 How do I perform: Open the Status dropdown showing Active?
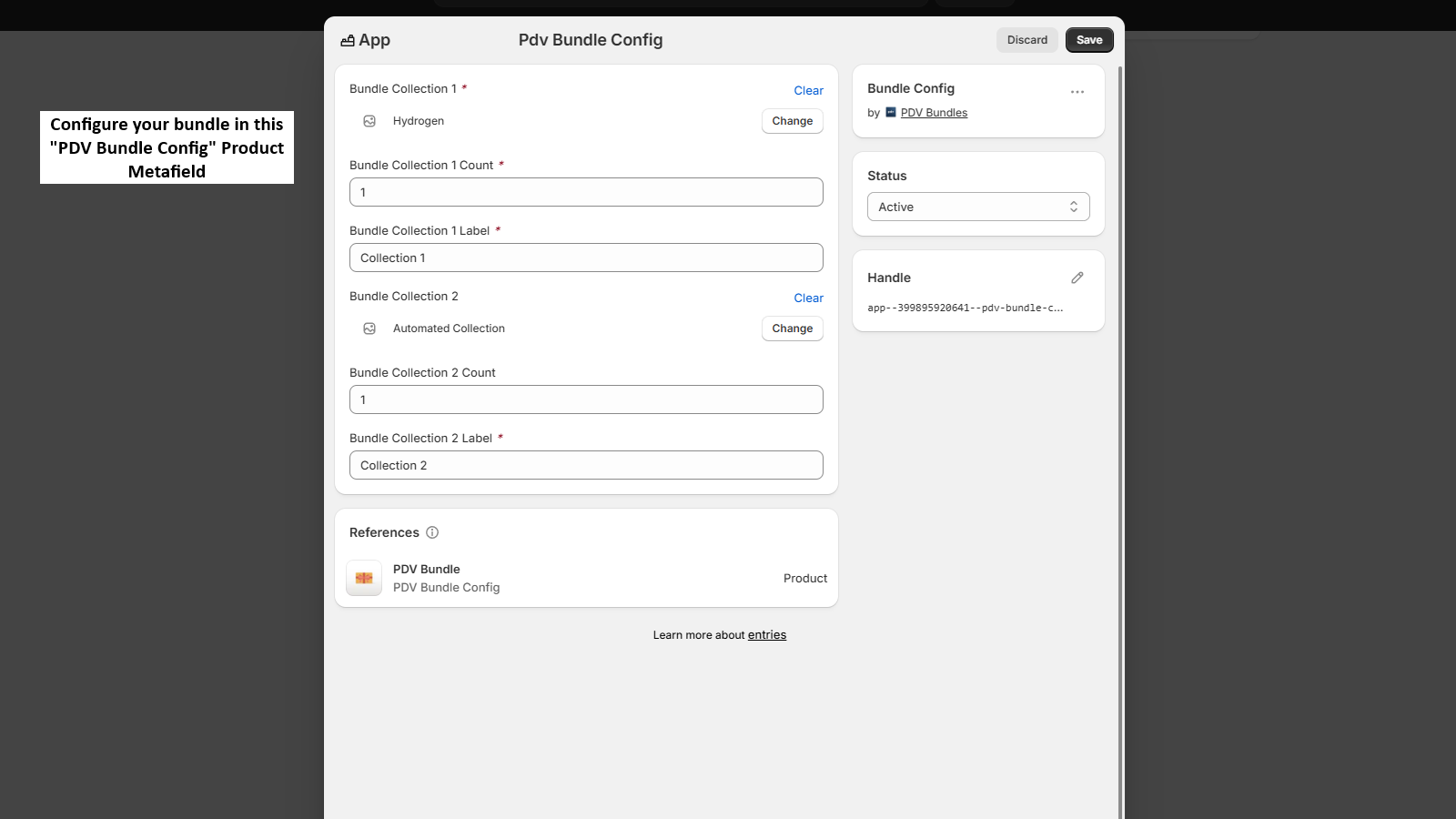(x=978, y=207)
